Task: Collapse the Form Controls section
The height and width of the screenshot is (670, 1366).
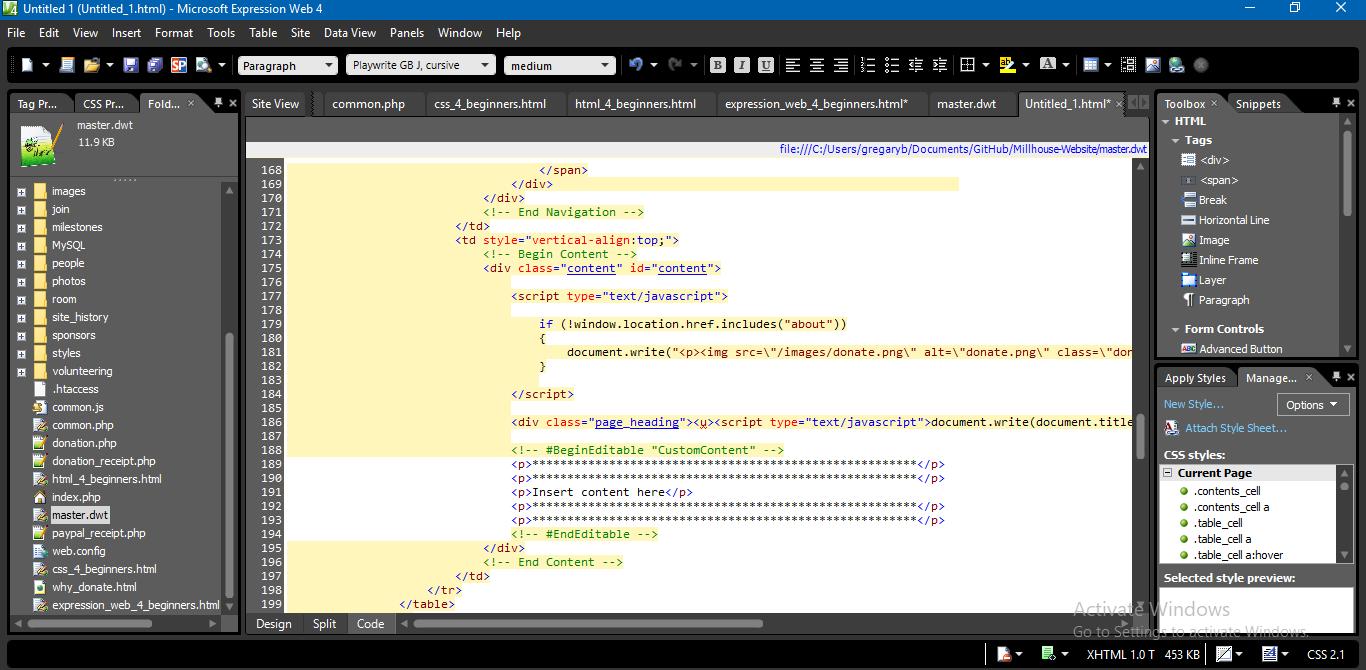Action: click(x=1175, y=329)
